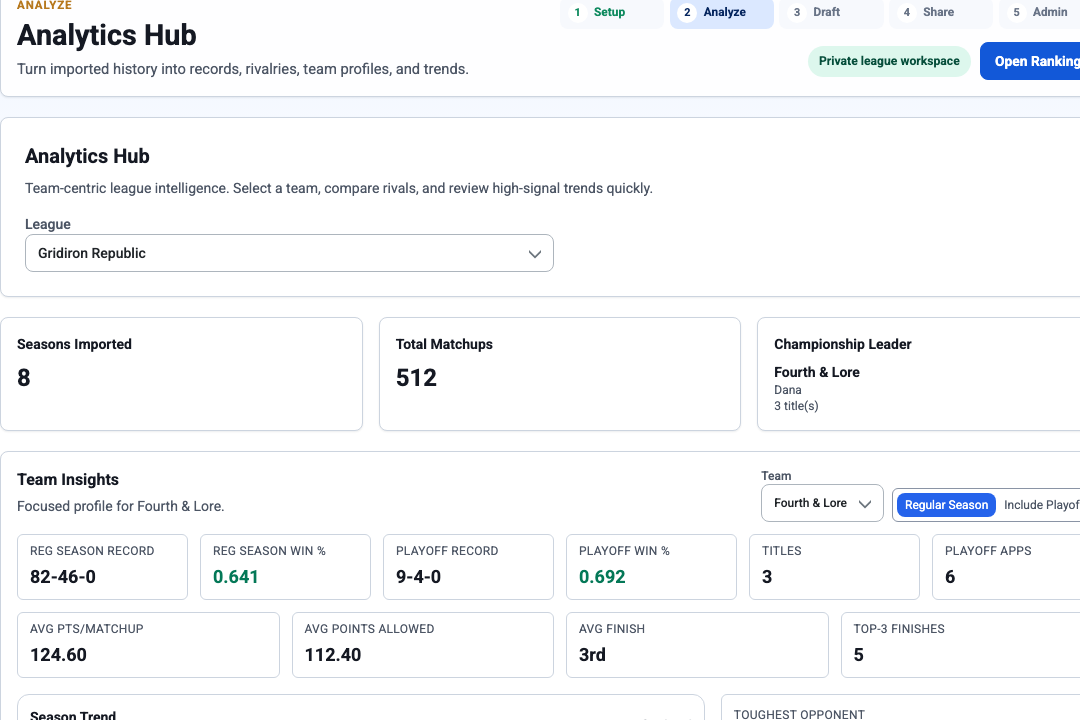Click the Toughest Opponent card
This screenshot has height=720, width=1080.
pyautogui.click(x=900, y=708)
